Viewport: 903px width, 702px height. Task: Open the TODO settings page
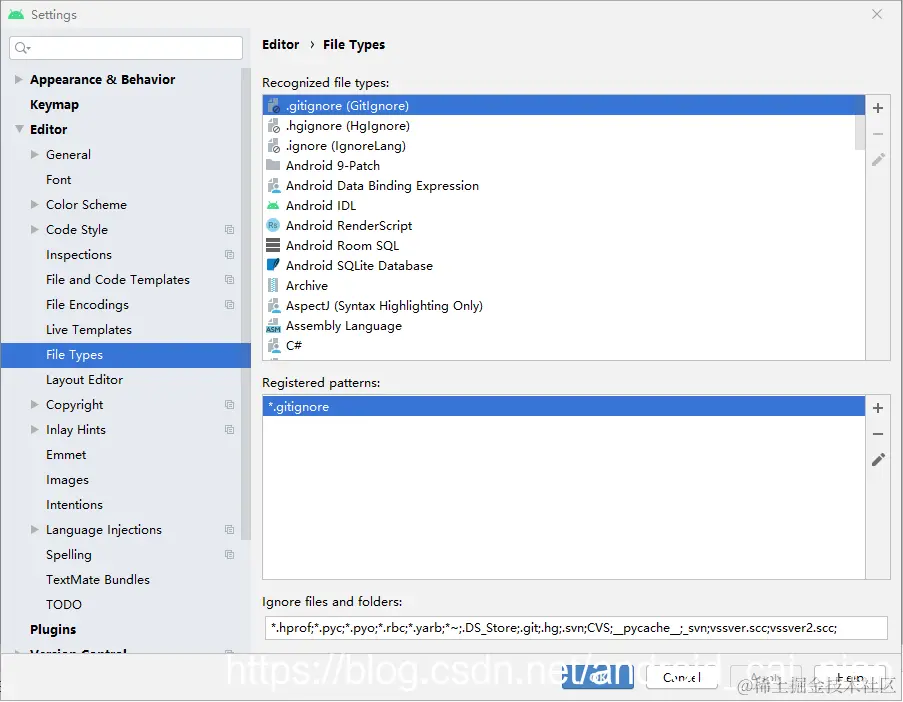click(64, 604)
